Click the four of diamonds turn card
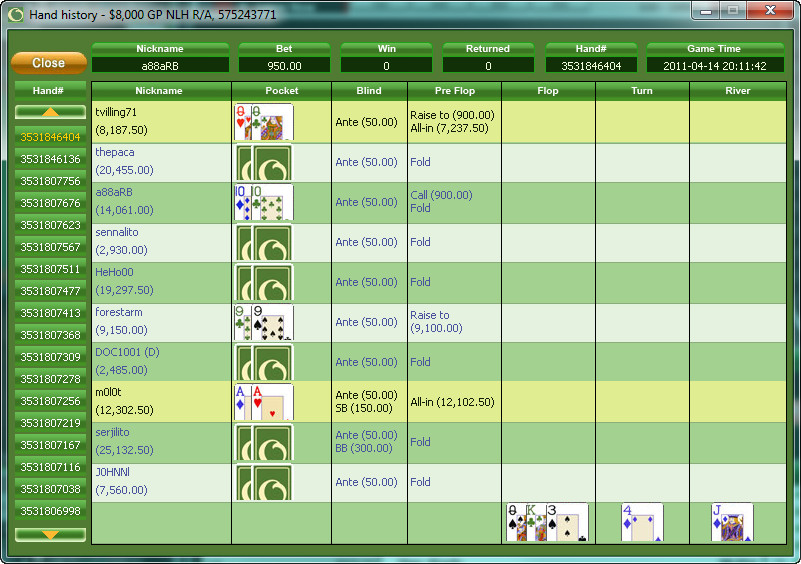 tap(642, 522)
